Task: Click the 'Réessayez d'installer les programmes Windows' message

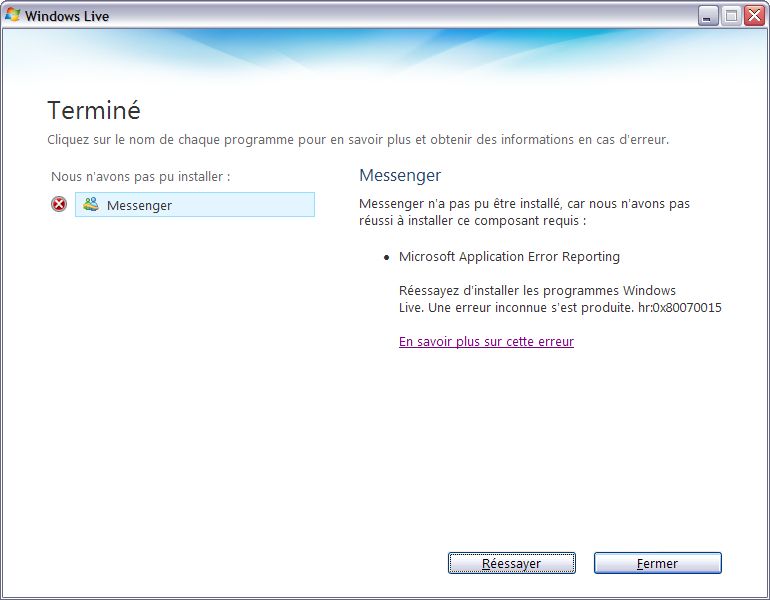Action: pos(560,299)
